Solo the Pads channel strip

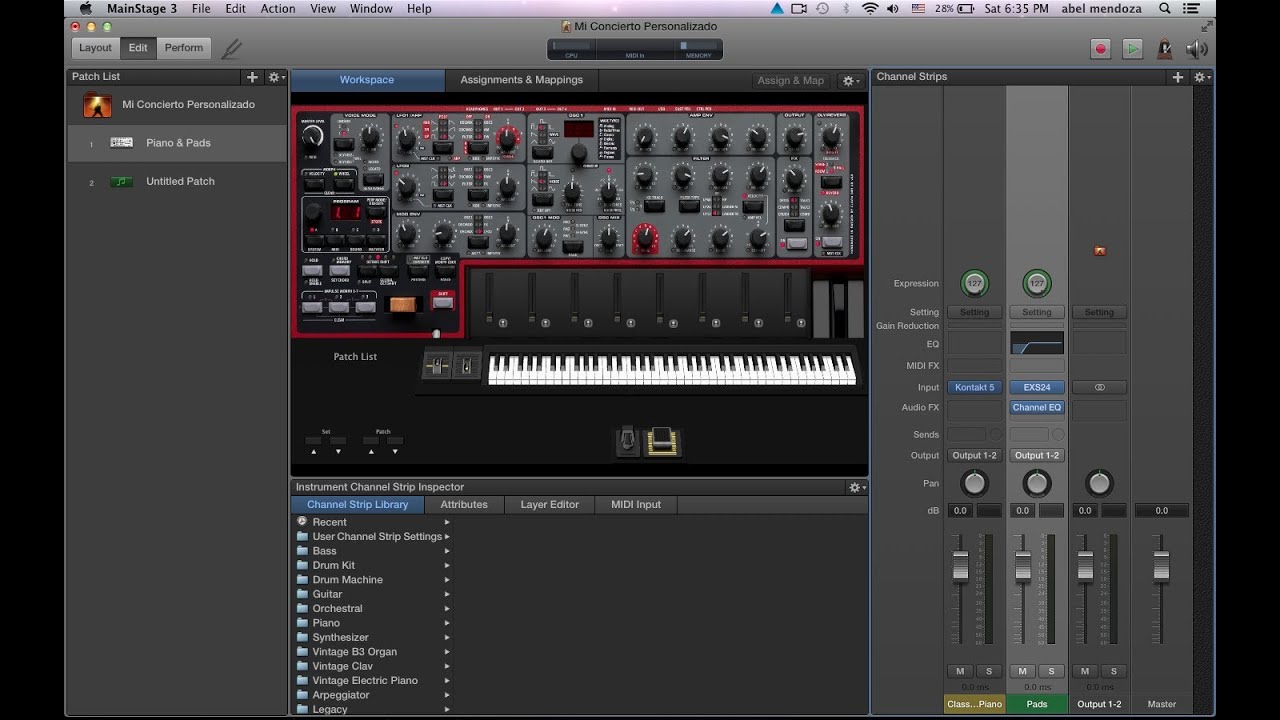click(x=1050, y=671)
